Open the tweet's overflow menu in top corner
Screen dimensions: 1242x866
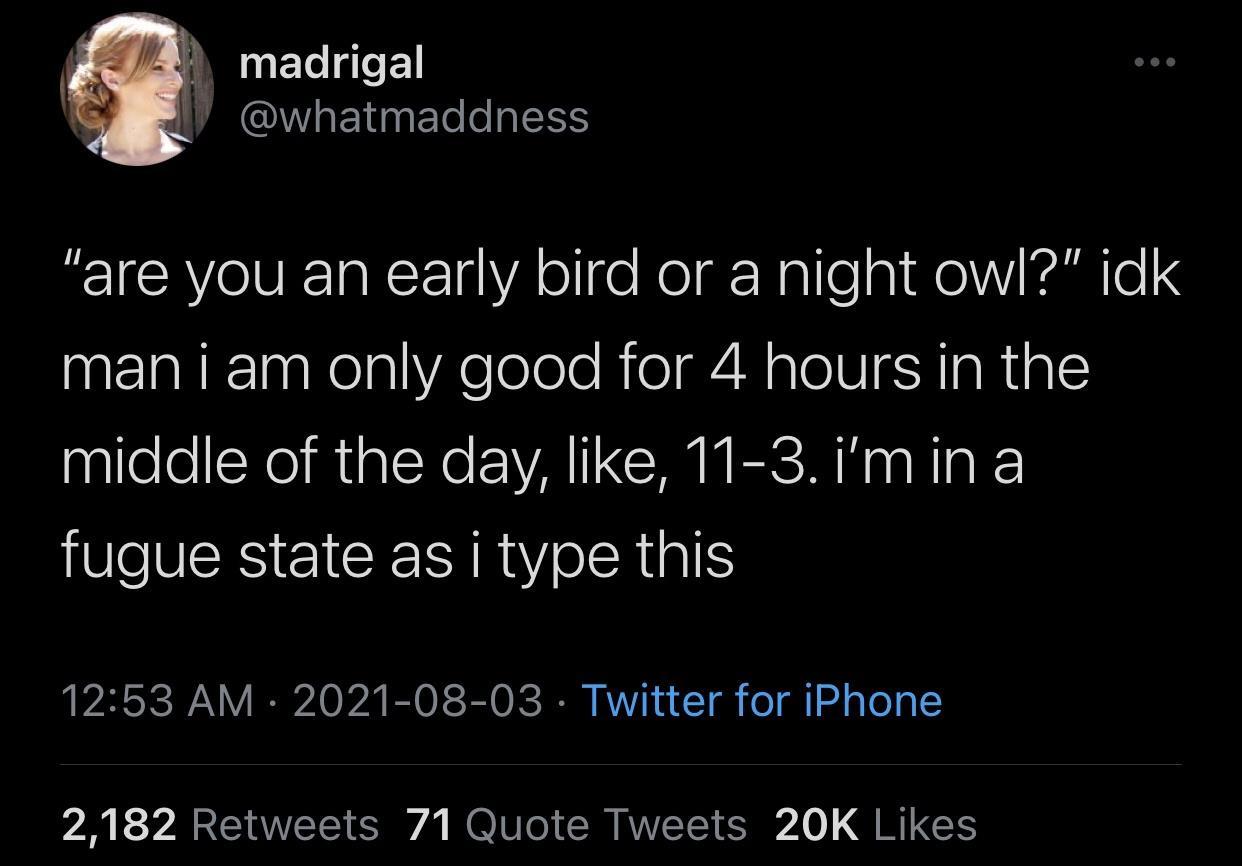tap(1155, 60)
